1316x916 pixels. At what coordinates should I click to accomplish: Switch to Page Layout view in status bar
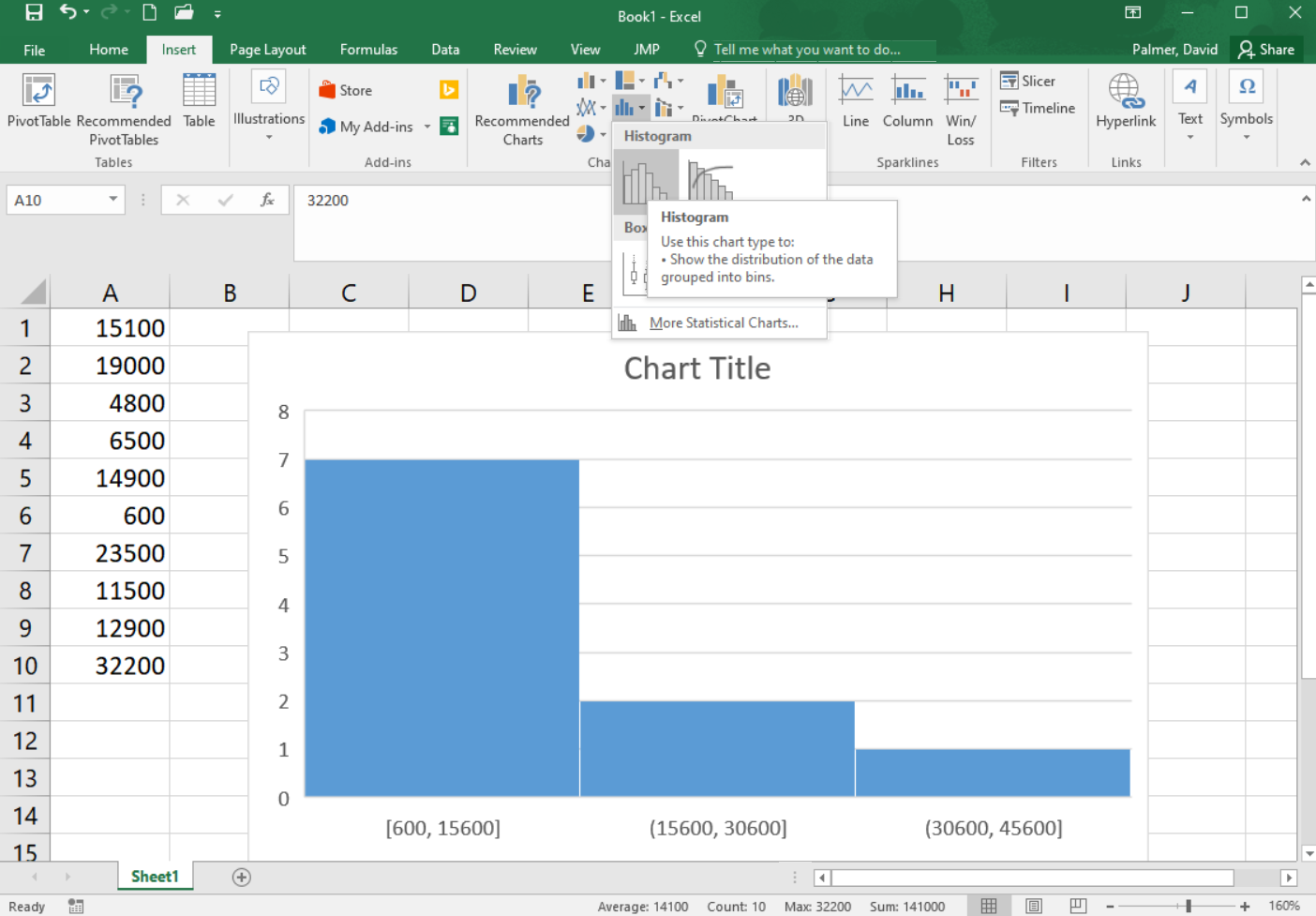coord(1033,906)
